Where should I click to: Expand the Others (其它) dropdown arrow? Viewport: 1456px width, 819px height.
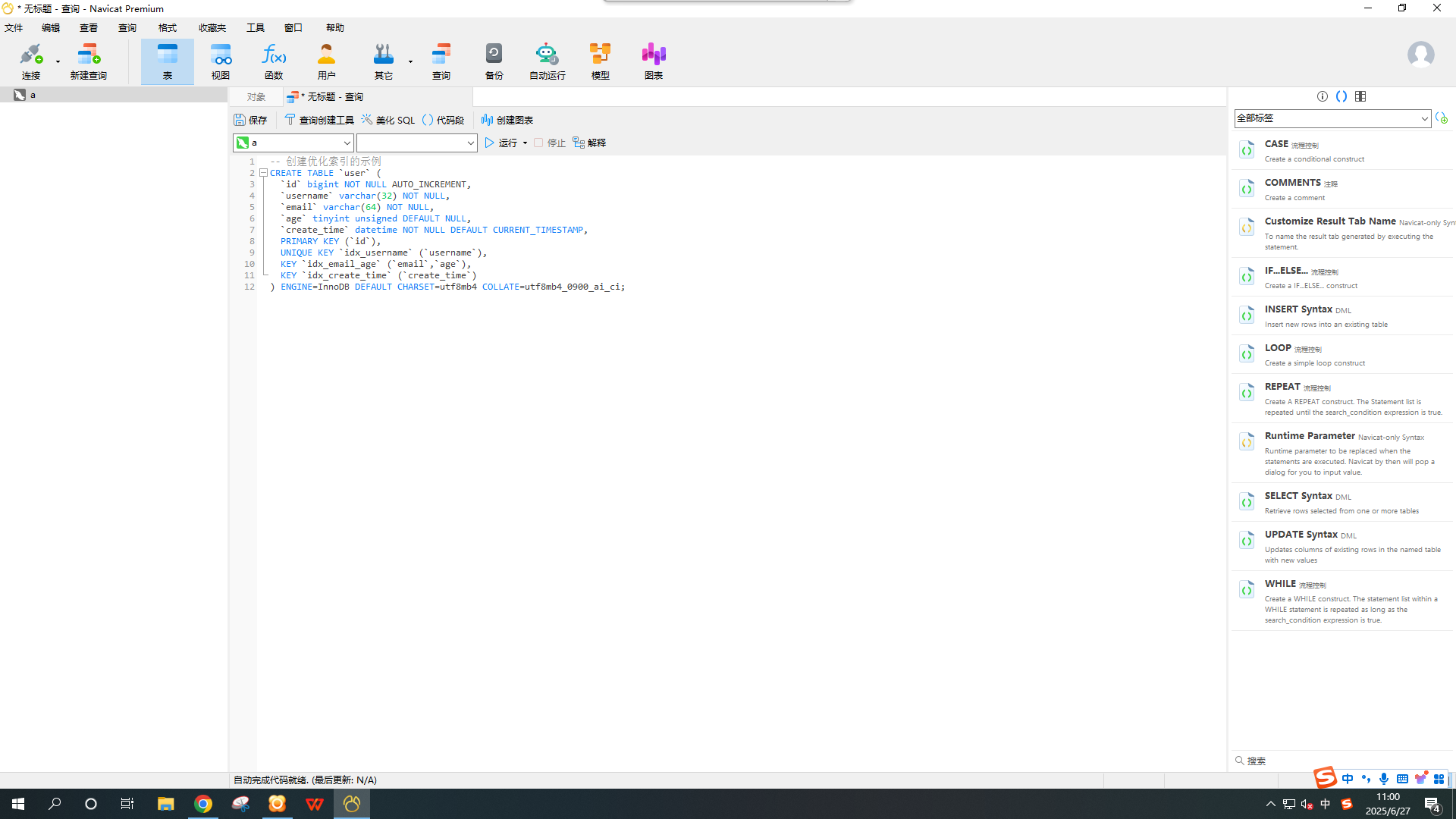(410, 61)
